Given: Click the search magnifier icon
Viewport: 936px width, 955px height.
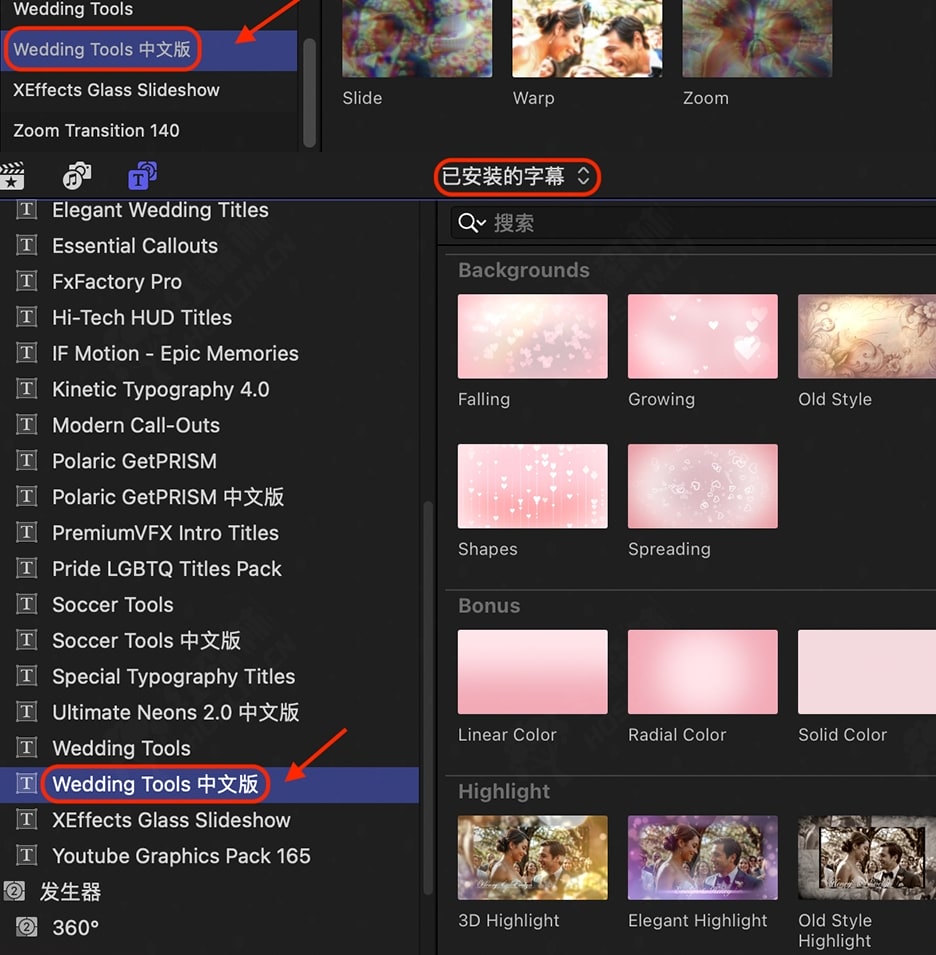Looking at the screenshot, I should 471,223.
